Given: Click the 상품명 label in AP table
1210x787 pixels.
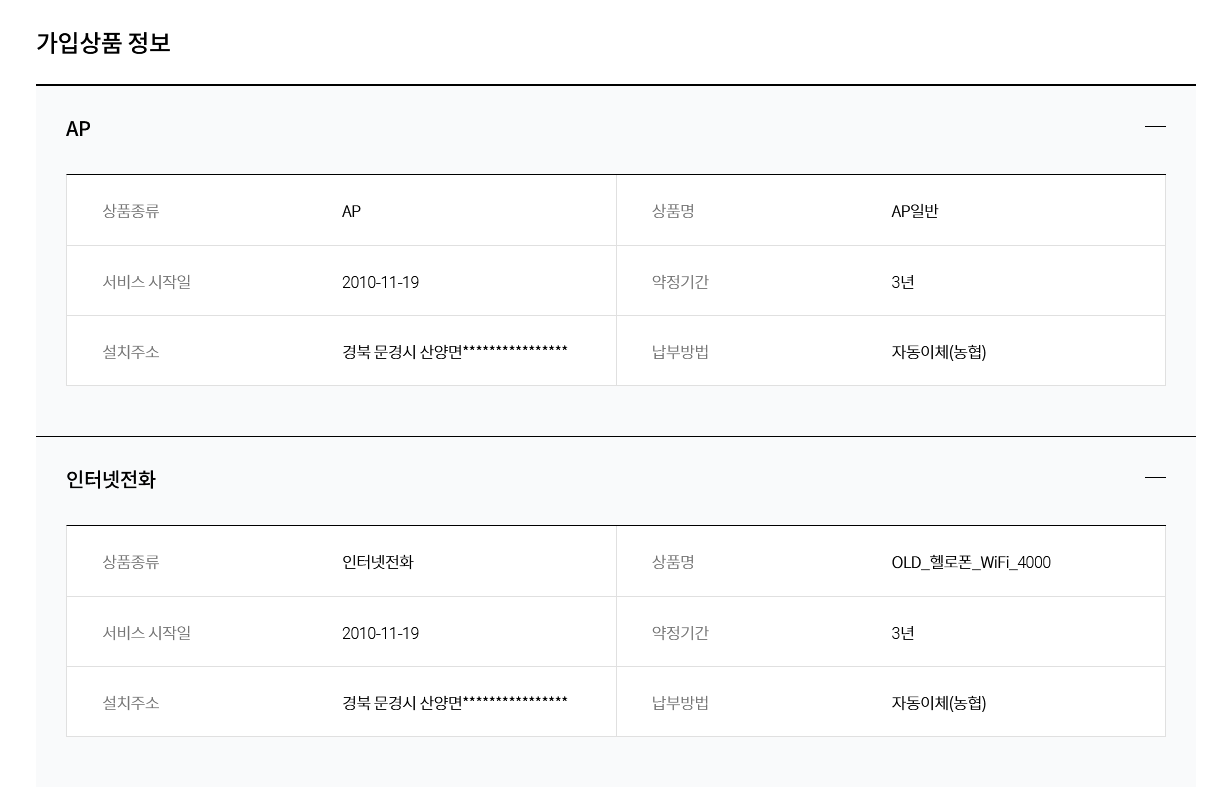Looking at the screenshot, I should 673,211.
